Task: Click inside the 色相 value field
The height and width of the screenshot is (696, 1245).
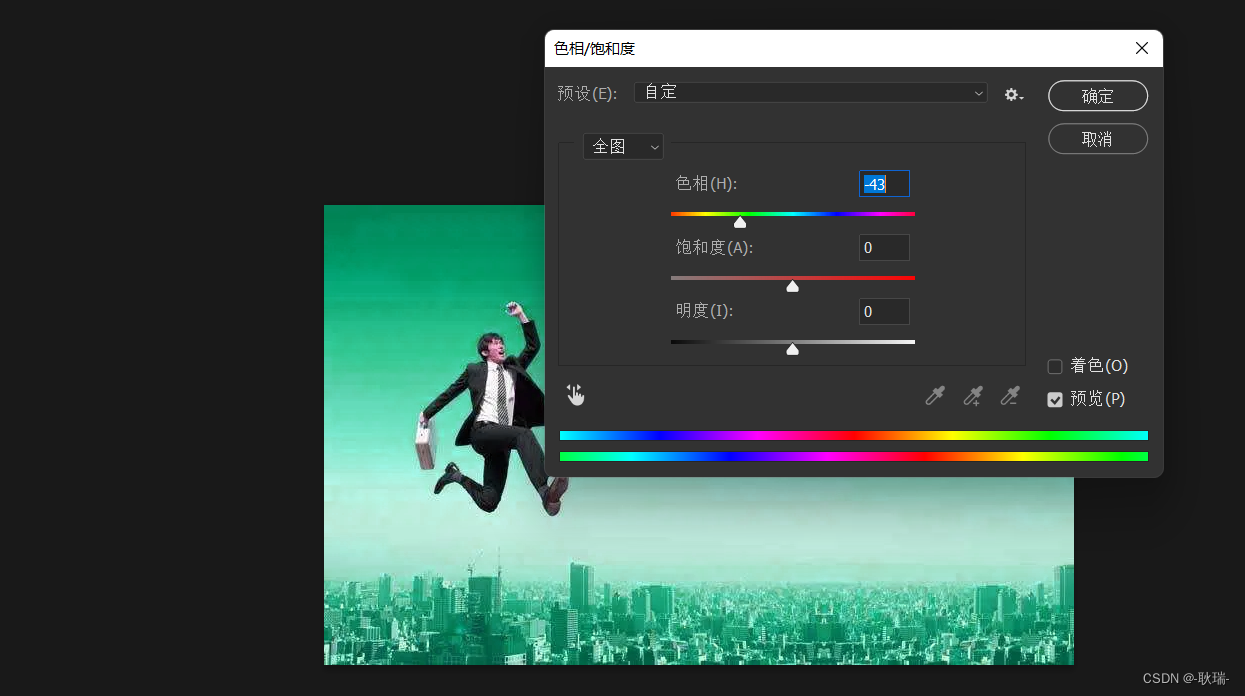Action: pyautogui.click(x=884, y=184)
